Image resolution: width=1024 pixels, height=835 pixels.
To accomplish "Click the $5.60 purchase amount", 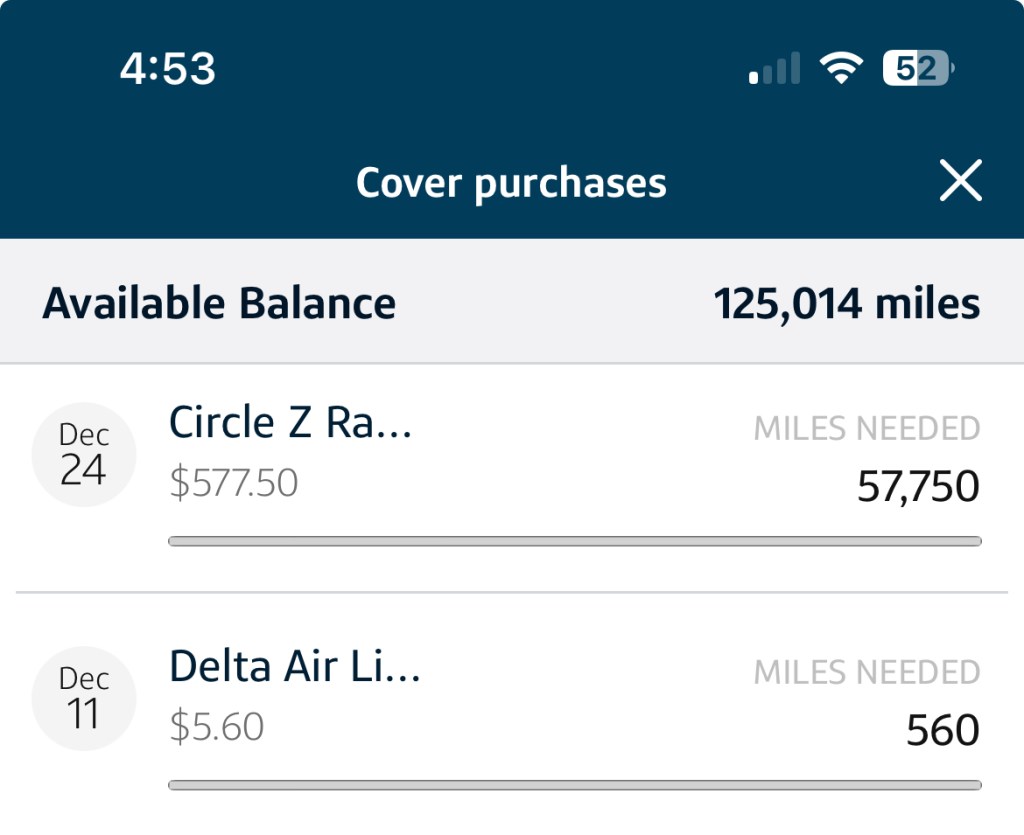I will point(216,727).
